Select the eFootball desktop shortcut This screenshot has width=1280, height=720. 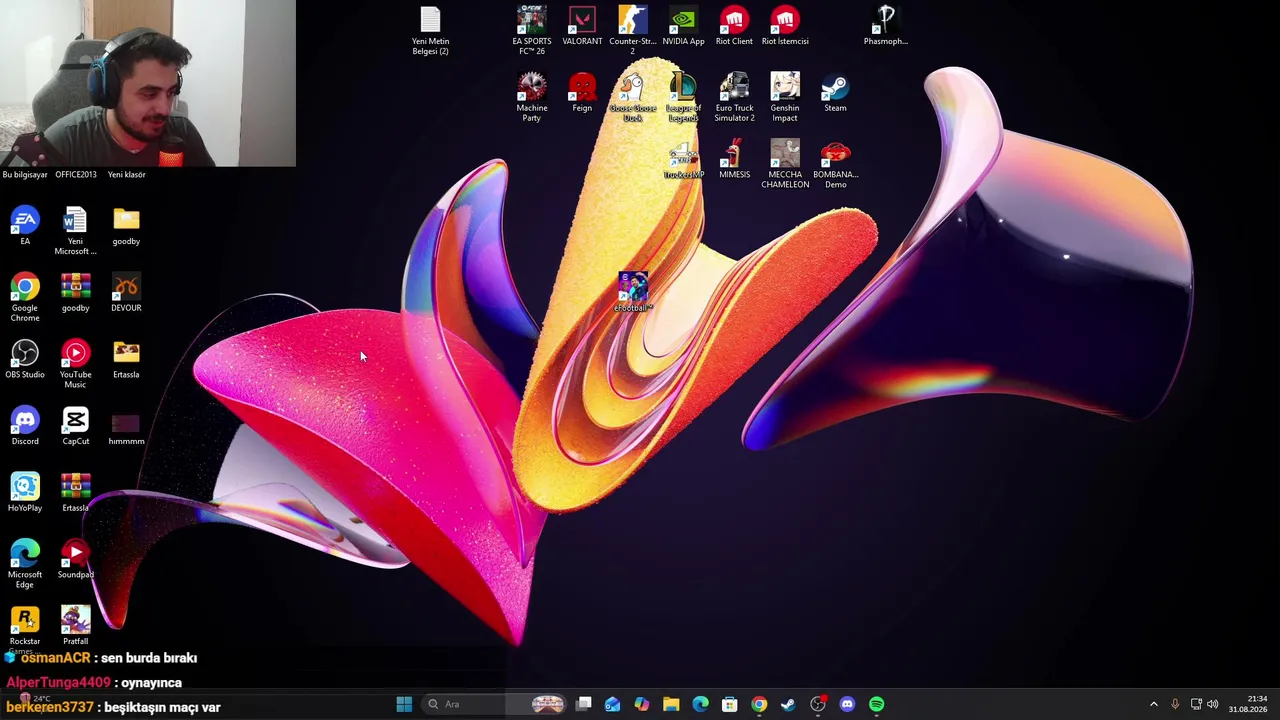pyautogui.click(x=632, y=293)
